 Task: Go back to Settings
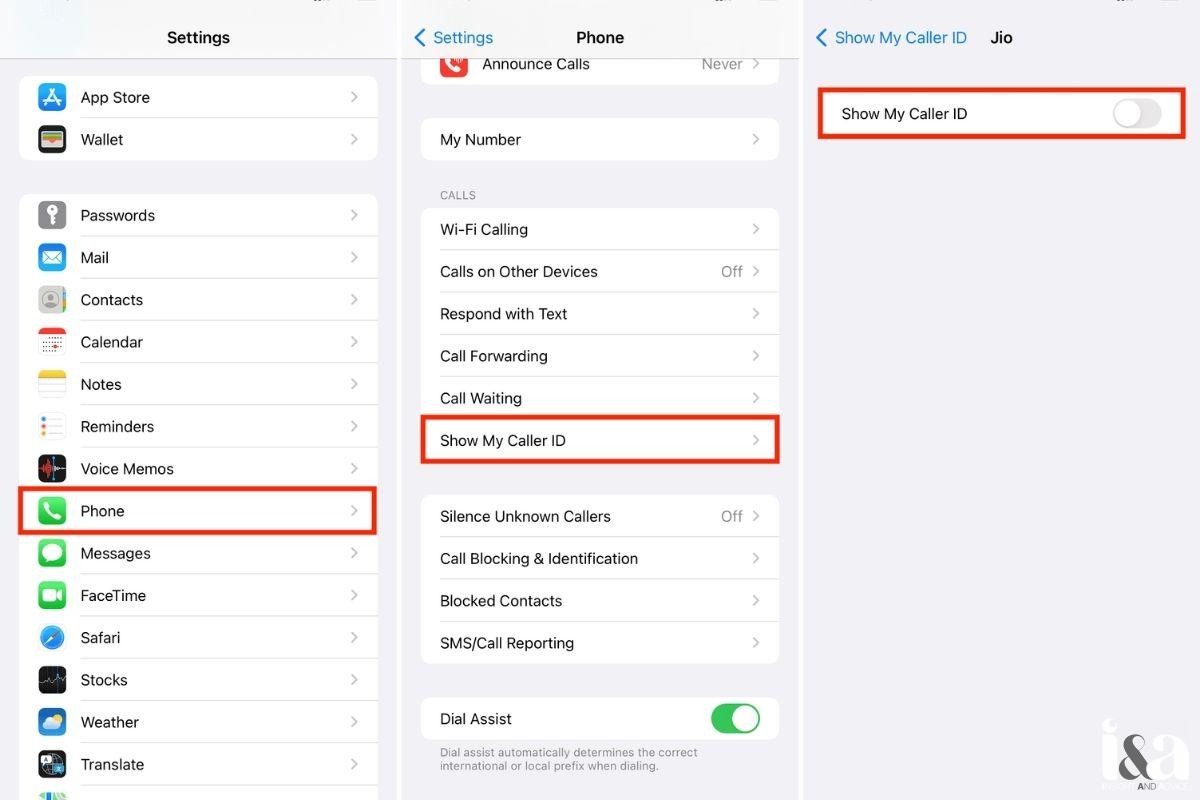click(454, 38)
